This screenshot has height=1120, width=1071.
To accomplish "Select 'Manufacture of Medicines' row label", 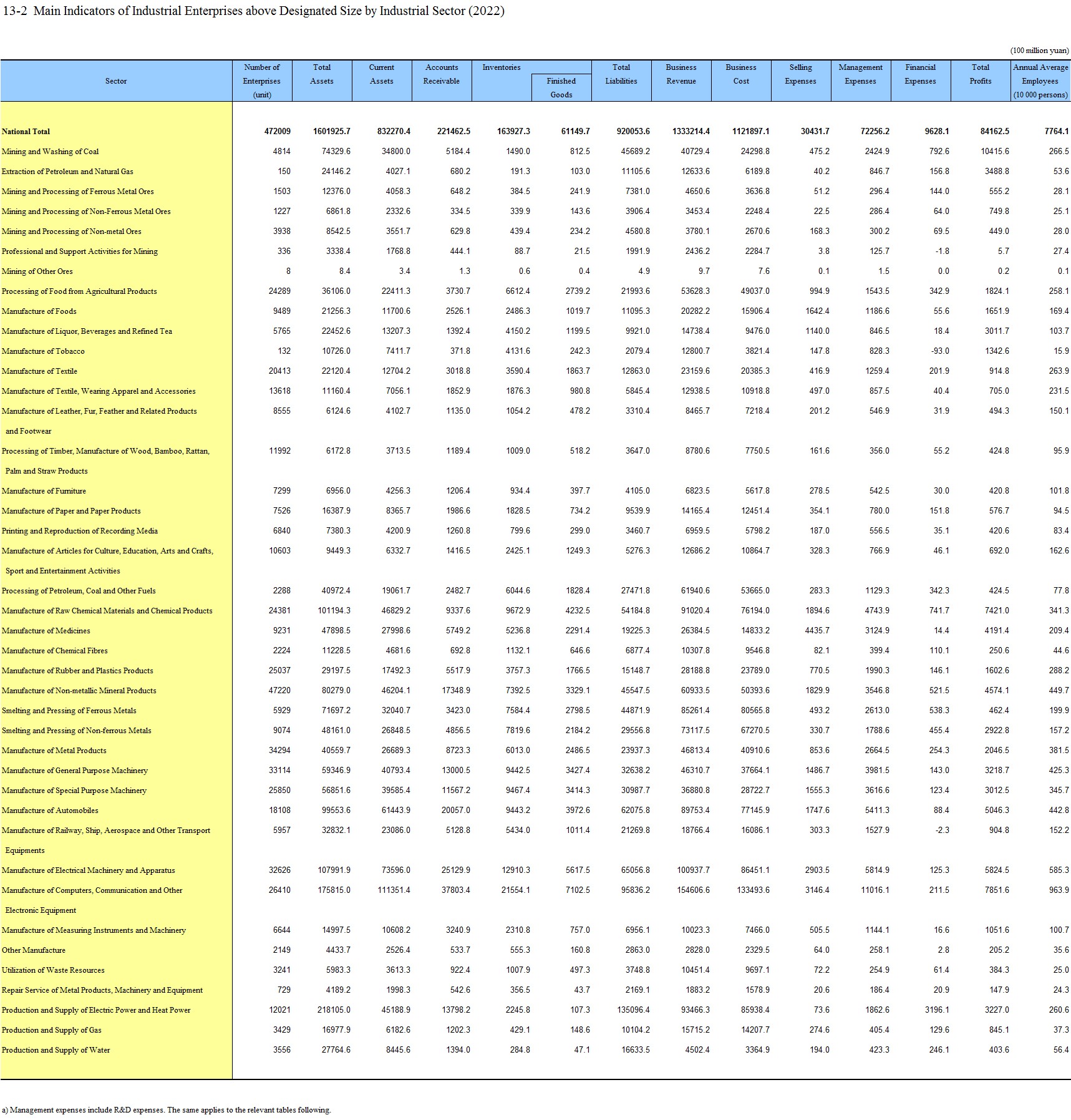I will pyautogui.click(x=46, y=631).
